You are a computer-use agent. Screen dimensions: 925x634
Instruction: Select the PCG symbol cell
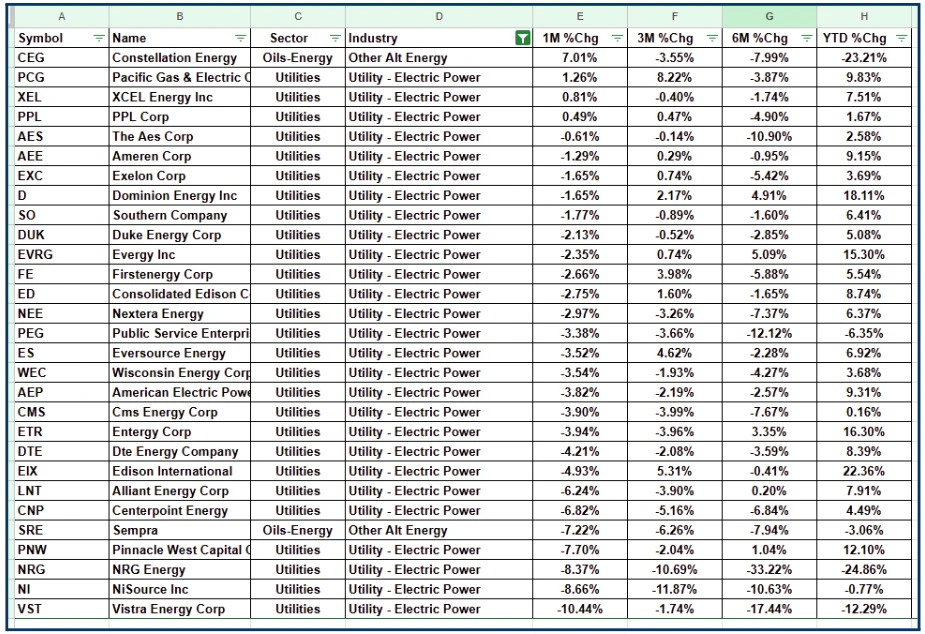[62, 77]
